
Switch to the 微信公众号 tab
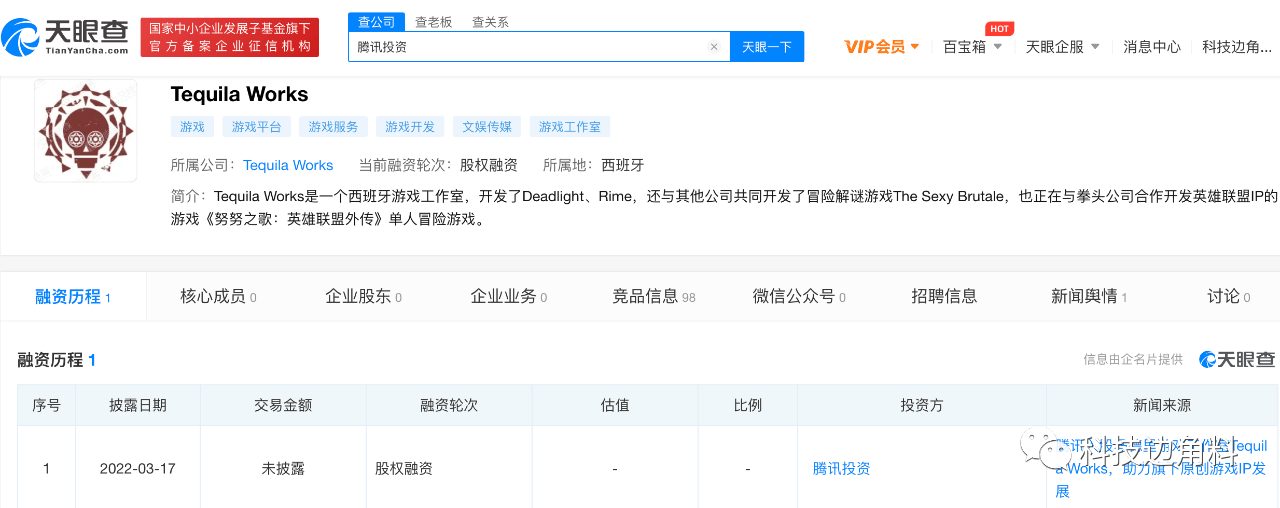click(799, 296)
